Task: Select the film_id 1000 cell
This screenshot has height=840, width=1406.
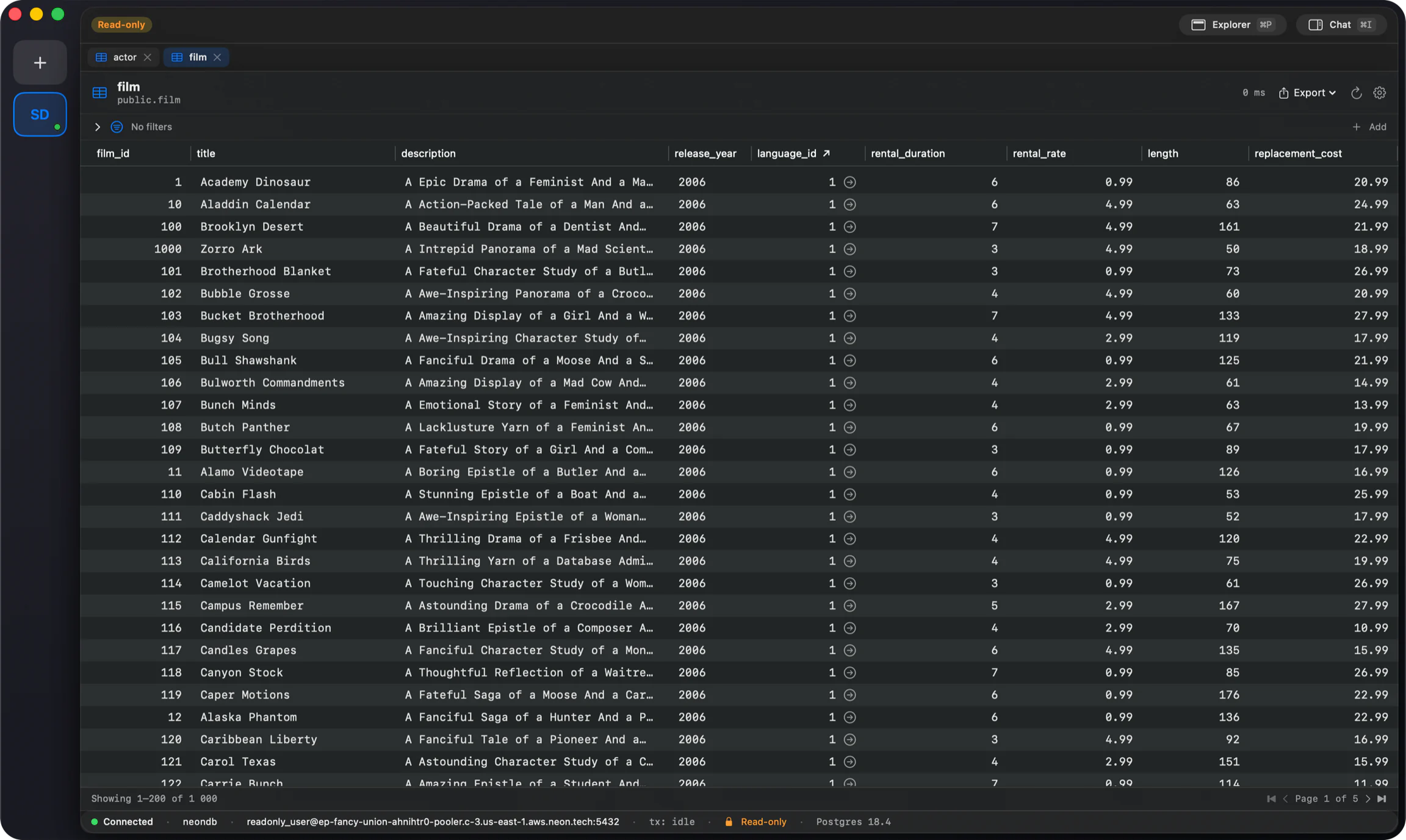Action: coord(168,249)
